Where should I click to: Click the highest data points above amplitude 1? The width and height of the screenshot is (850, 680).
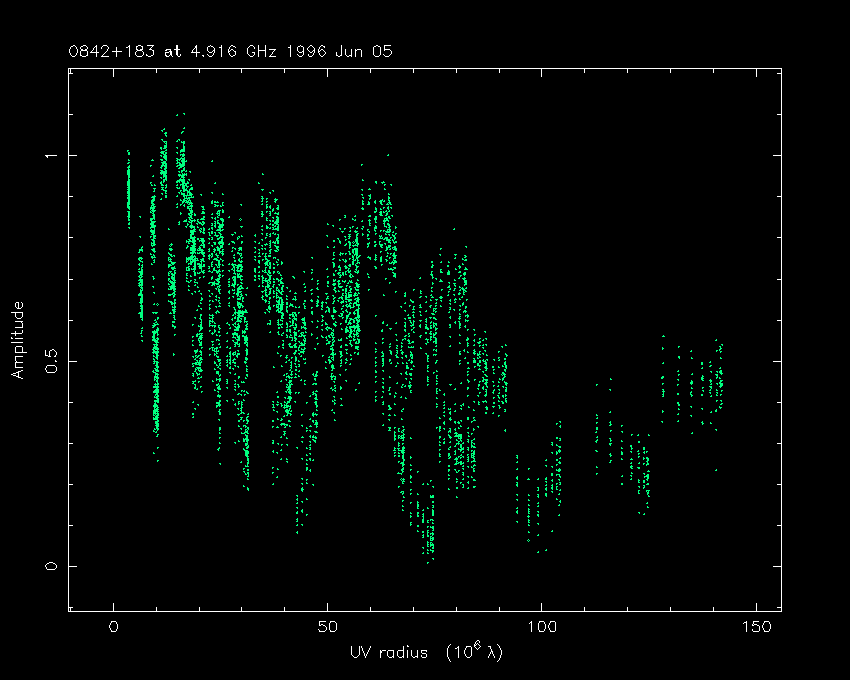click(180, 125)
